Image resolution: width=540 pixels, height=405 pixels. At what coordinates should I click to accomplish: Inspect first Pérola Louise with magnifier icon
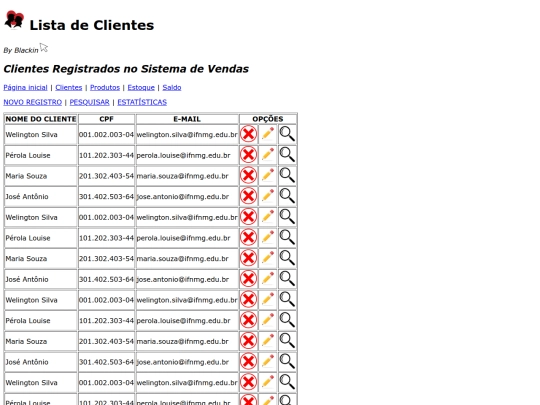tap(287, 155)
